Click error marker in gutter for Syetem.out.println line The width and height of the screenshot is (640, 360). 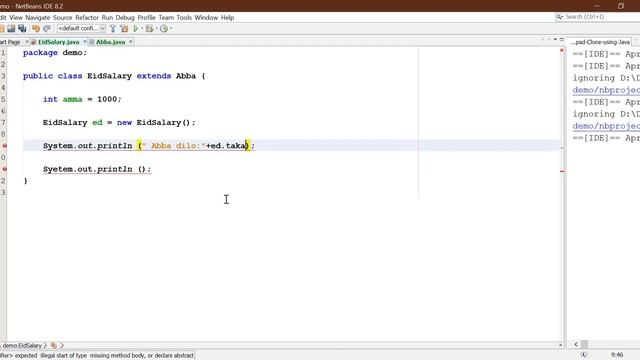[x=4, y=169]
